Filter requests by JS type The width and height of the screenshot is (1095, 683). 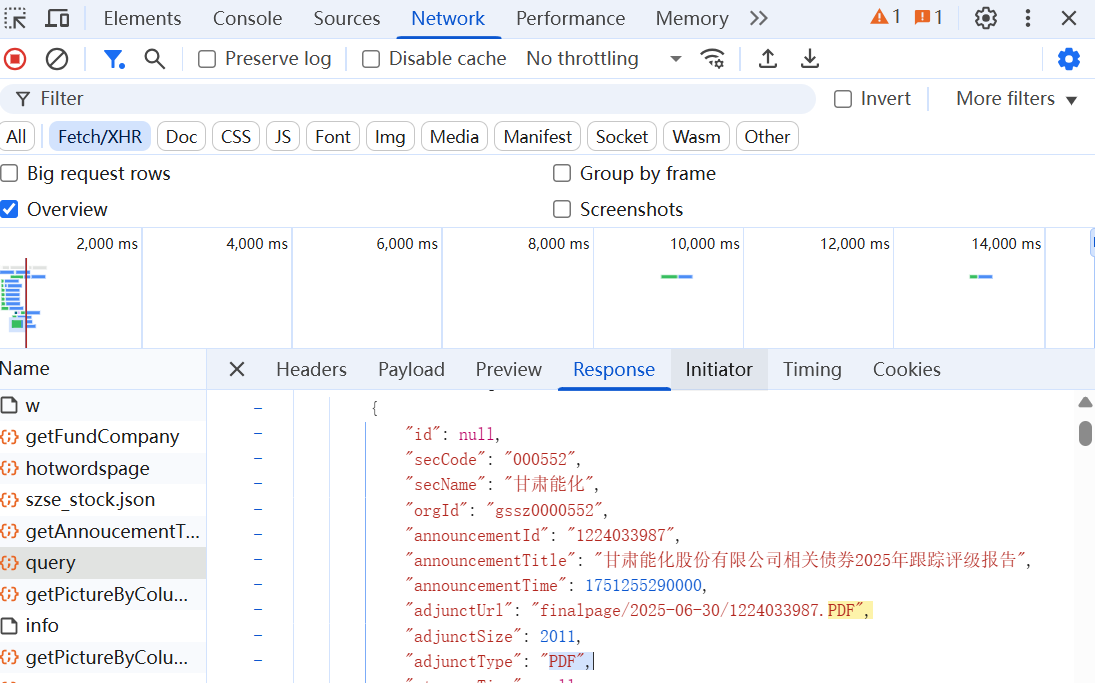click(x=283, y=137)
